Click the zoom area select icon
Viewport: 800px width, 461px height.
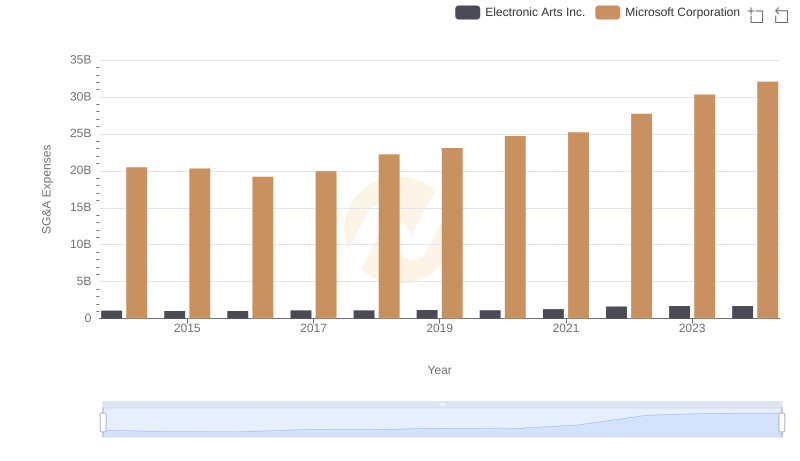(x=756, y=15)
